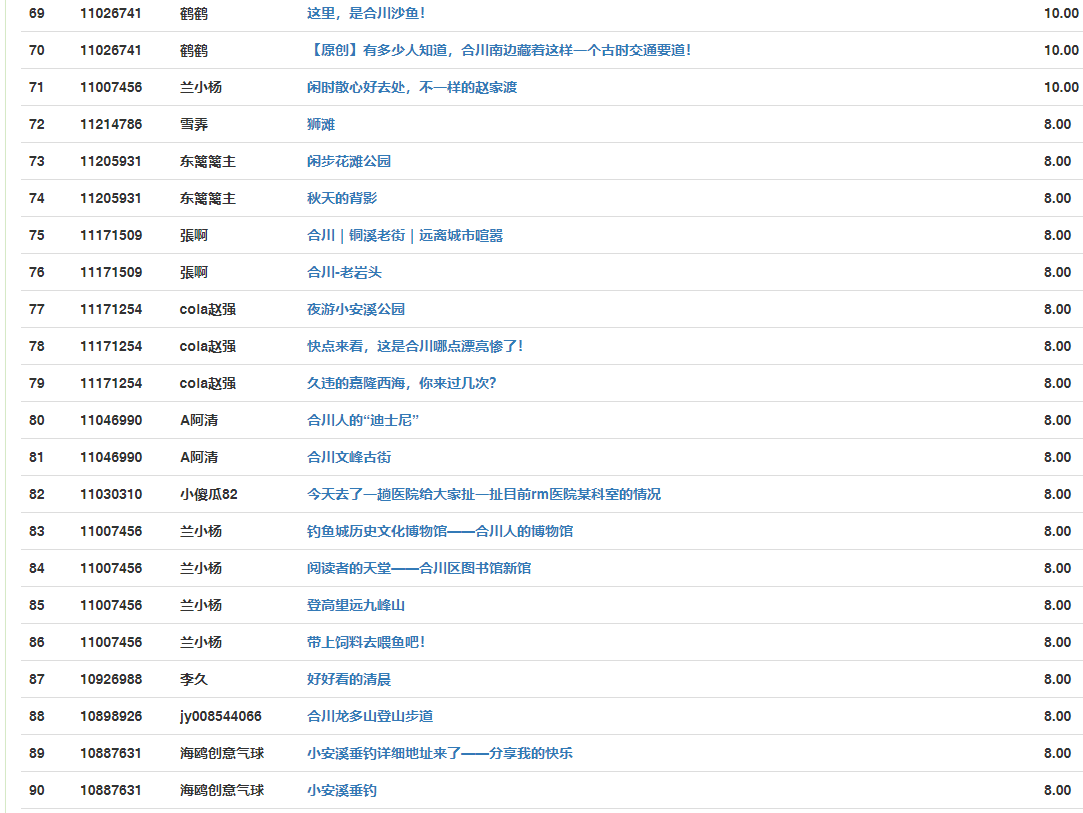Viewport: 1083px width, 813px height.
Task: Click the "合川文峰古街" link
Action: [x=348, y=458]
